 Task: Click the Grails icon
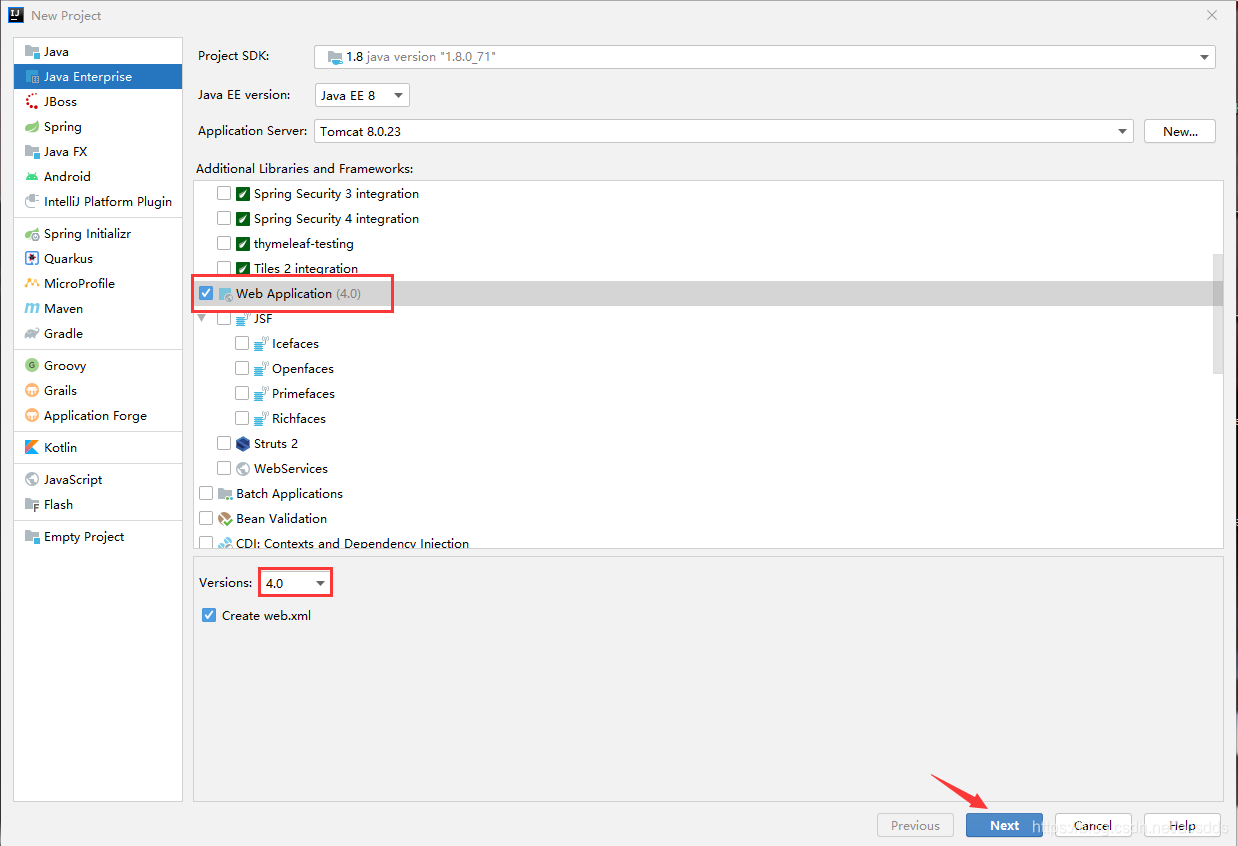(32, 390)
